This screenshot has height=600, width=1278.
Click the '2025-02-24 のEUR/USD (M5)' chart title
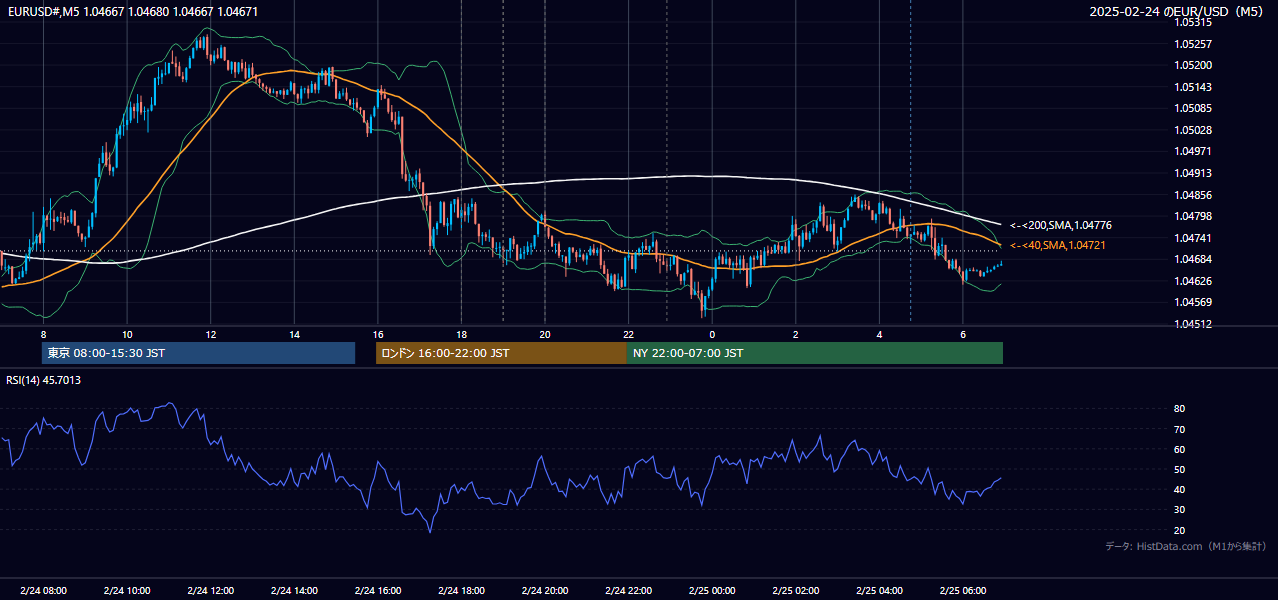[x=1178, y=12]
